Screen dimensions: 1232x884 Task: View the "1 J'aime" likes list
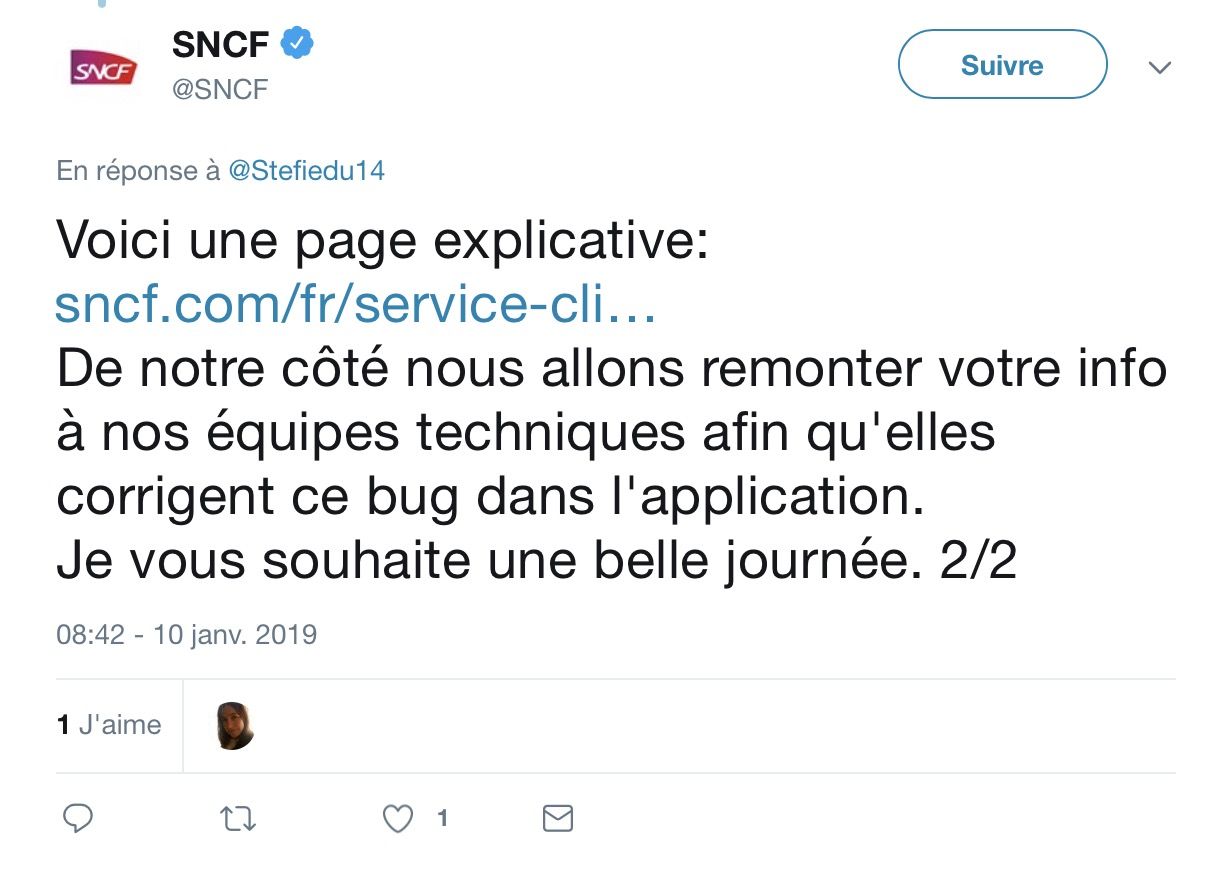(x=109, y=725)
